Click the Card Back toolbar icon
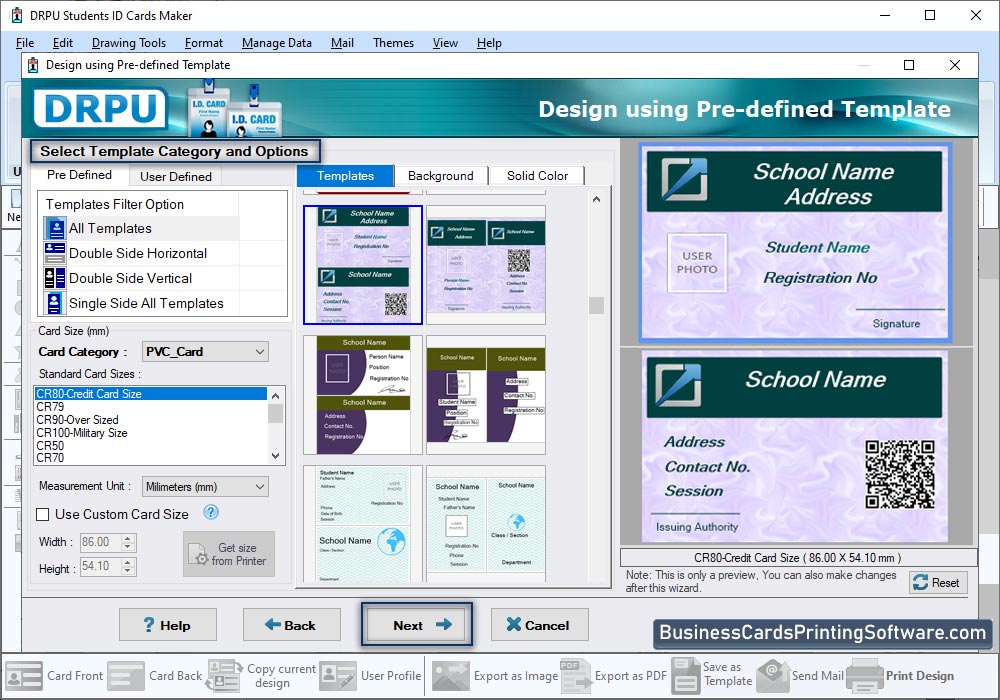 [126, 676]
